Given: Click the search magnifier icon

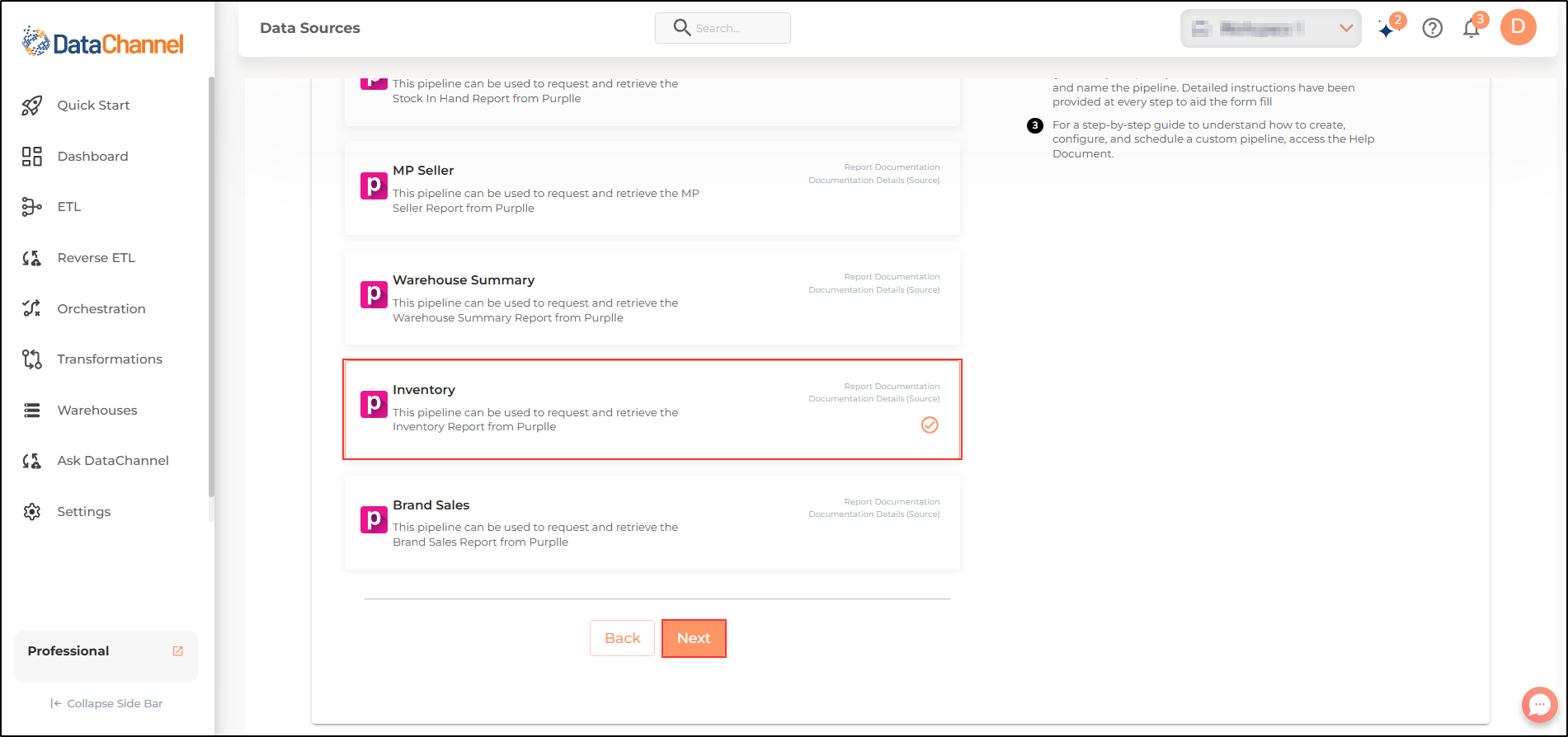Looking at the screenshot, I should (x=682, y=28).
